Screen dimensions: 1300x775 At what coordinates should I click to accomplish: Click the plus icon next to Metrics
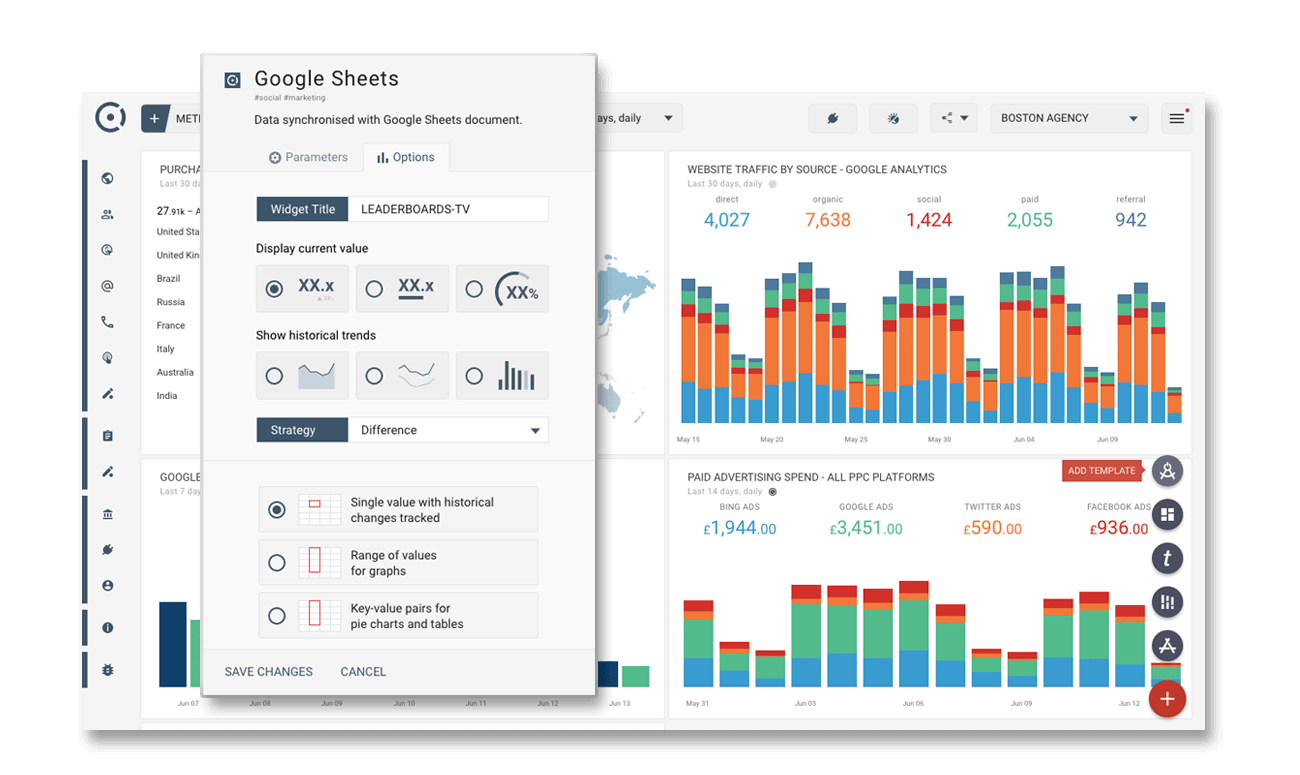coord(154,118)
